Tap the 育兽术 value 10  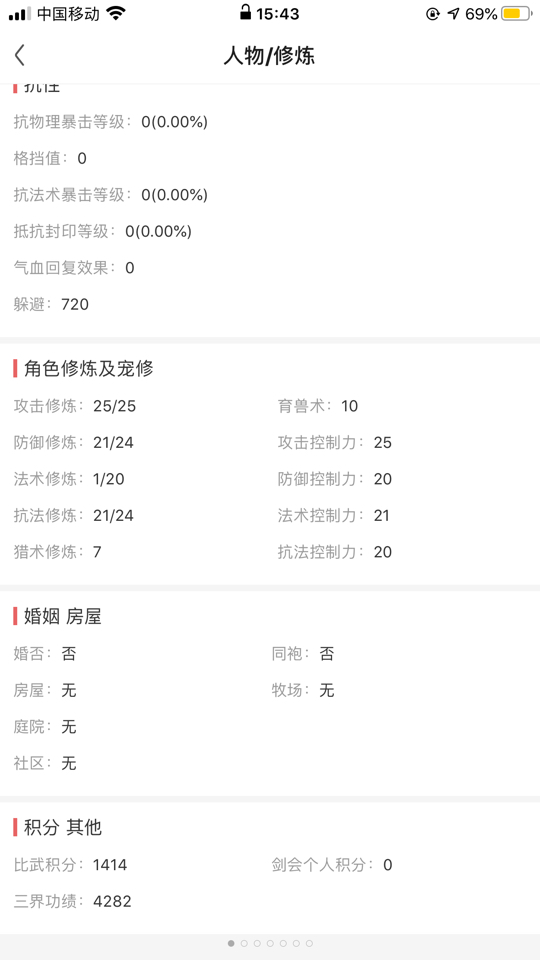tap(350, 406)
